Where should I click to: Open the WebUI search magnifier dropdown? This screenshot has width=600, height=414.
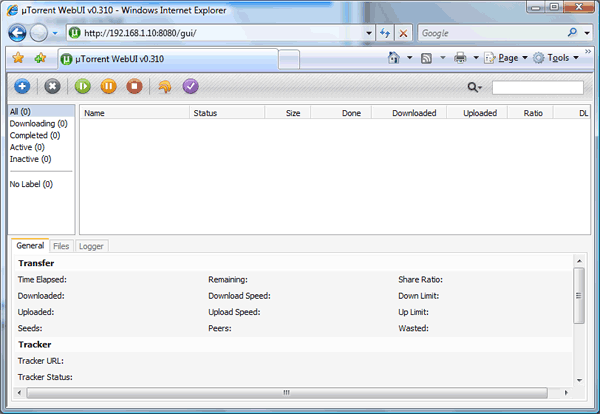pos(474,88)
